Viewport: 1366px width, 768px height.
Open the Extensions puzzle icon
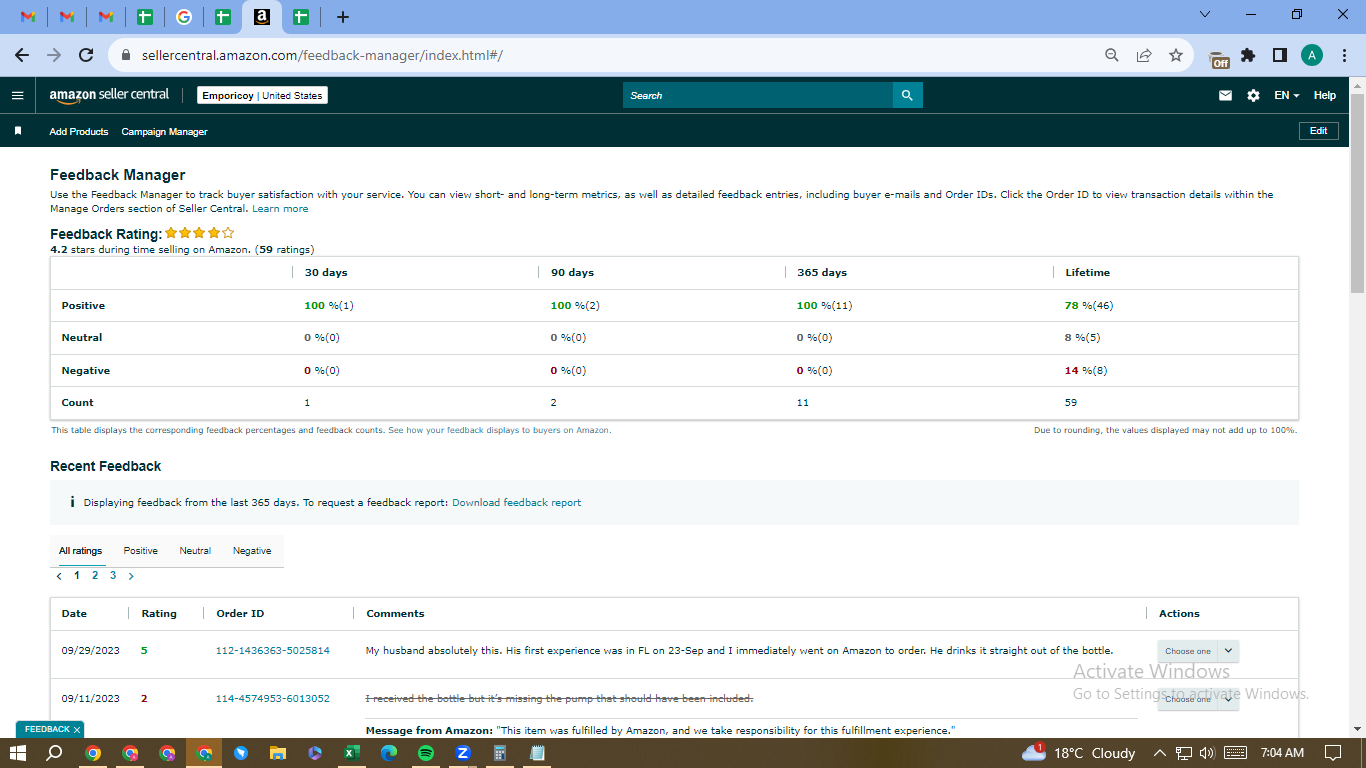pyautogui.click(x=1248, y=55)
